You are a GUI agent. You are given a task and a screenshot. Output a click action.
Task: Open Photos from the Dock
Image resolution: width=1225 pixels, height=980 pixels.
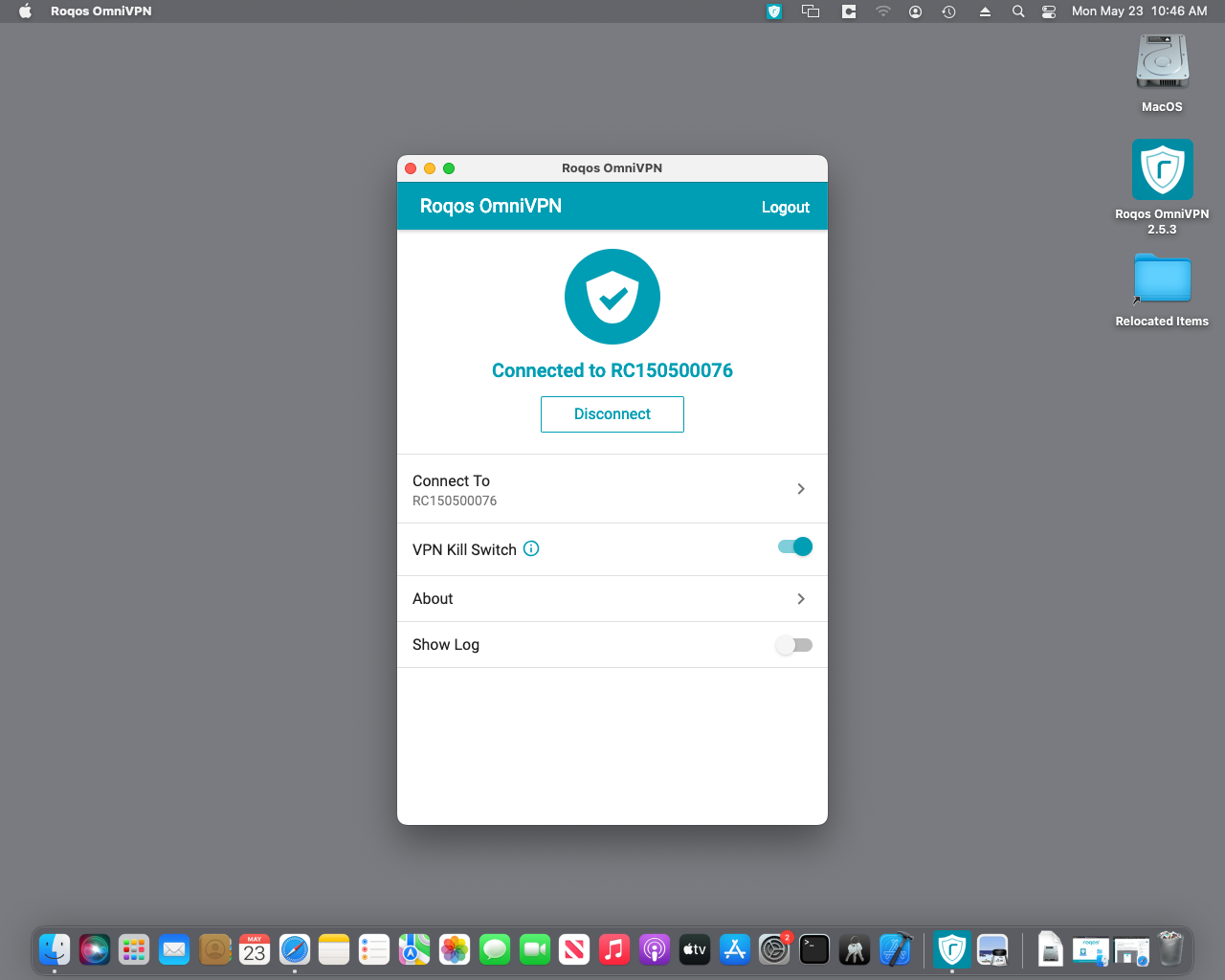[455, 949]
